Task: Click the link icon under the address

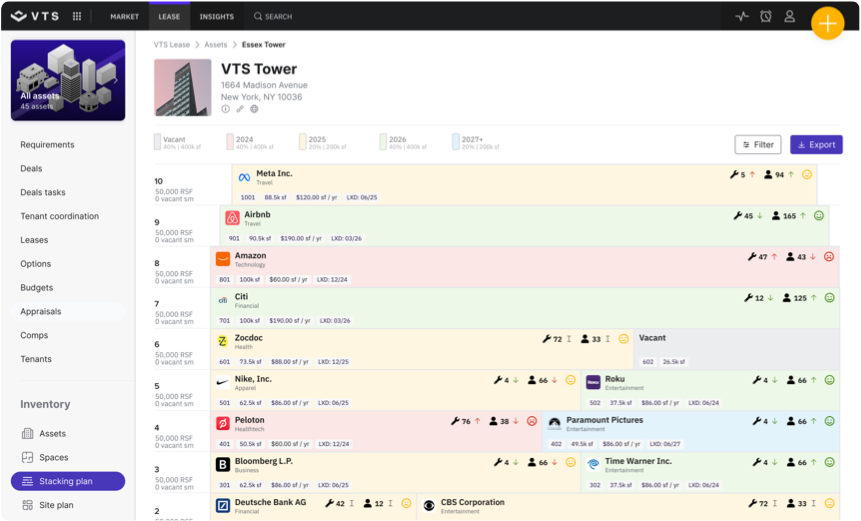Action: pyautogui.click(x=240, y=109)
